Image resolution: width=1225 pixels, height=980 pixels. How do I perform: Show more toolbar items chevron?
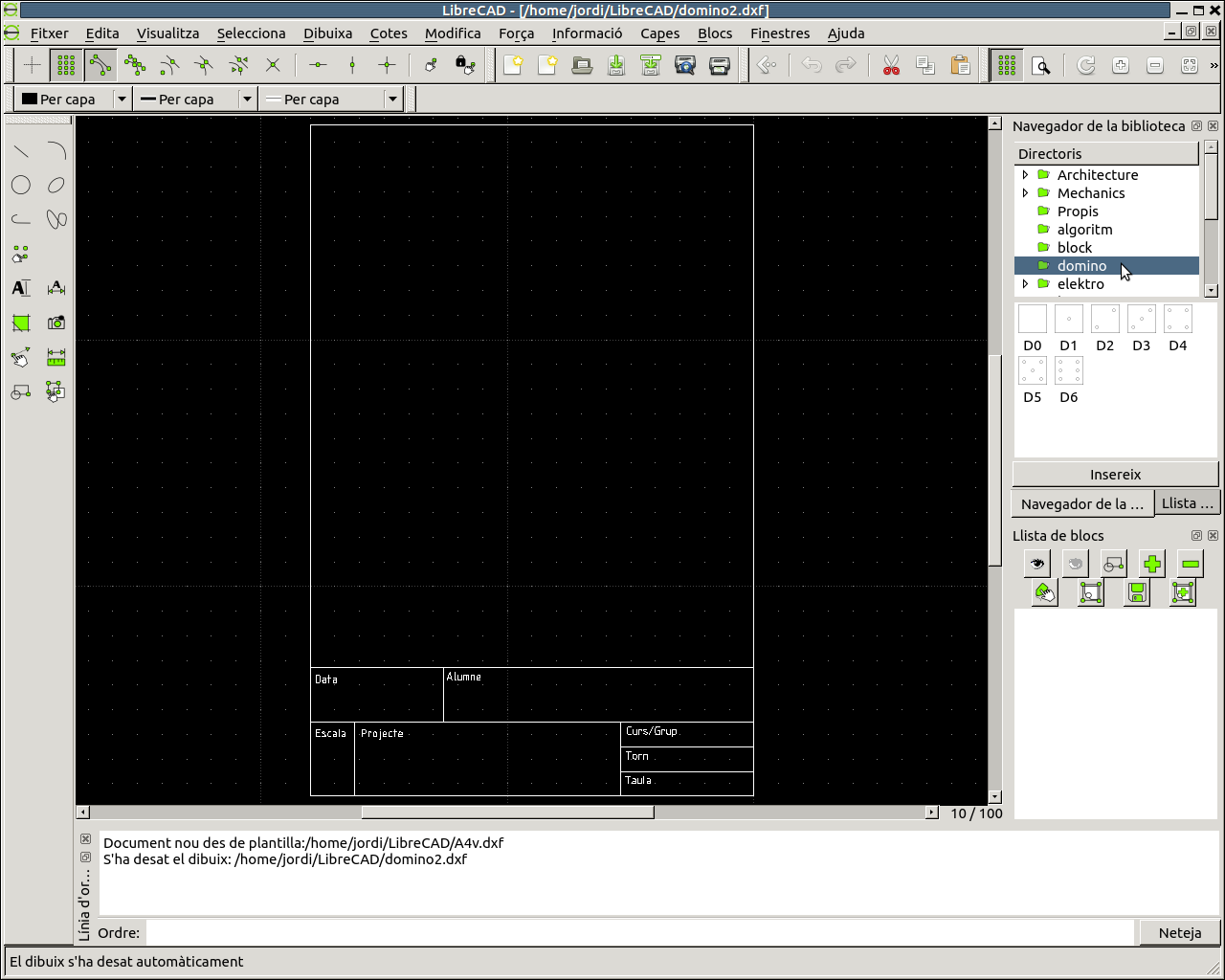tap(1214, 65)
